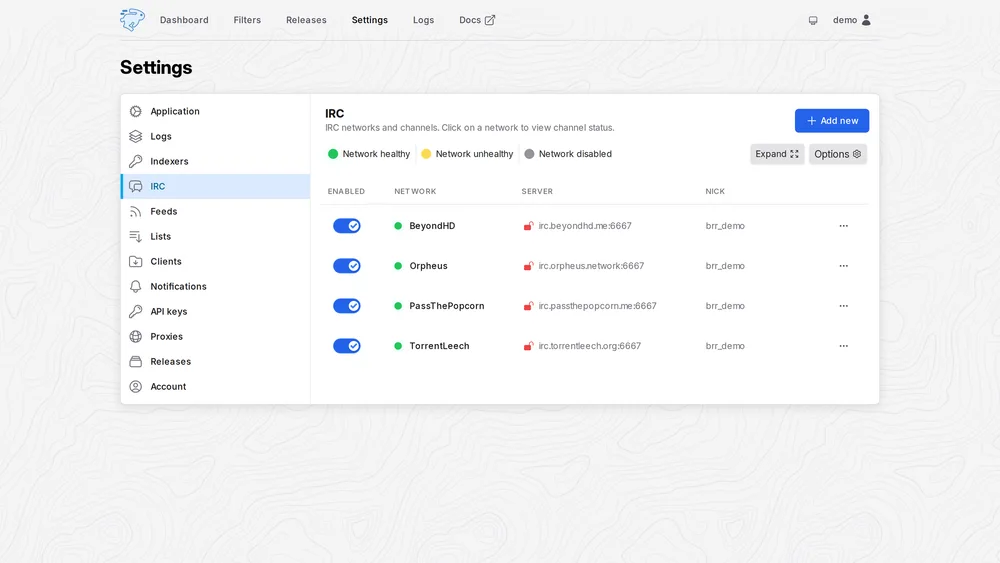Click server text irc.orpheus.network:6667
This screenshot has height=563, width=1000.
click(591, 266)
